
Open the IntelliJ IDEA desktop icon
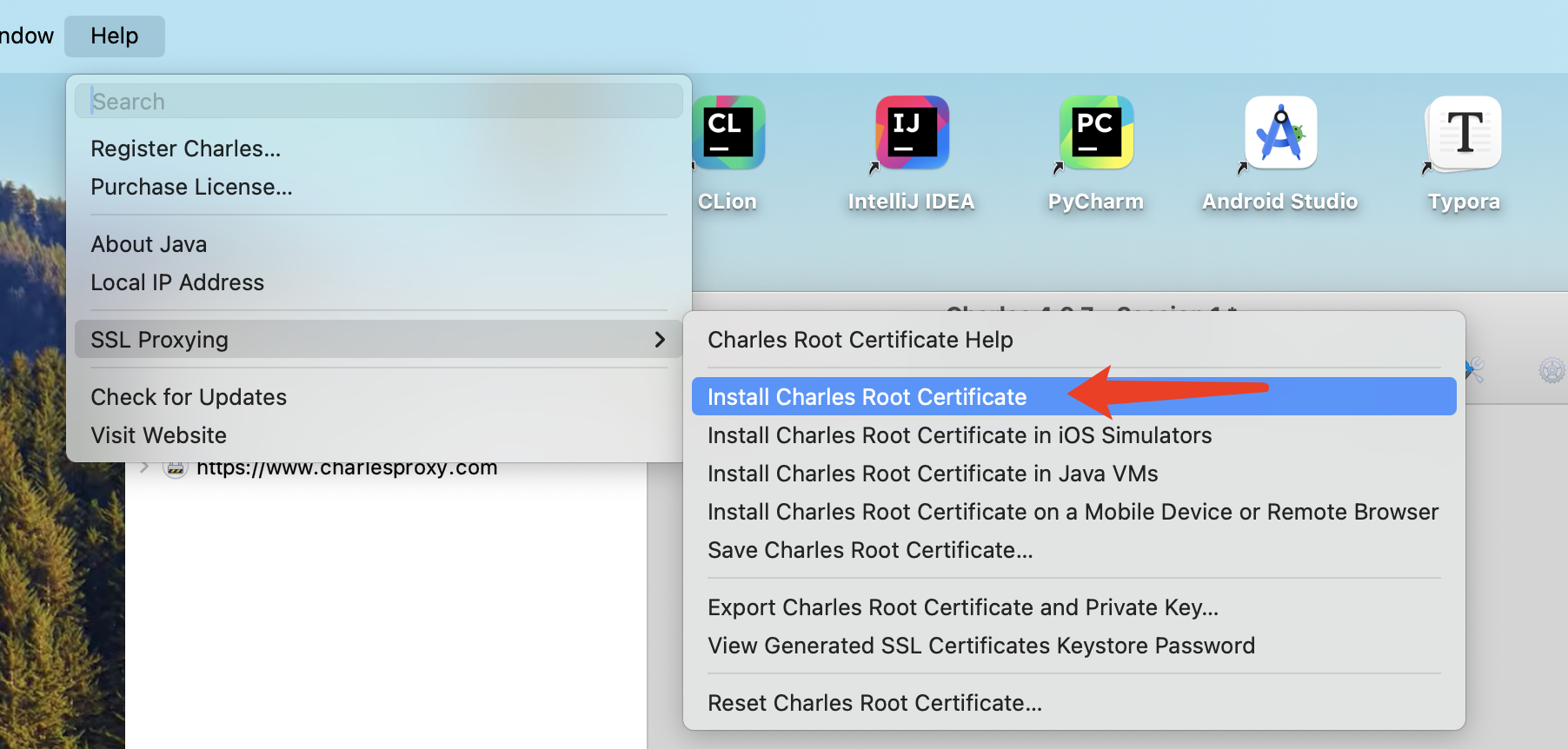[912, 132]
